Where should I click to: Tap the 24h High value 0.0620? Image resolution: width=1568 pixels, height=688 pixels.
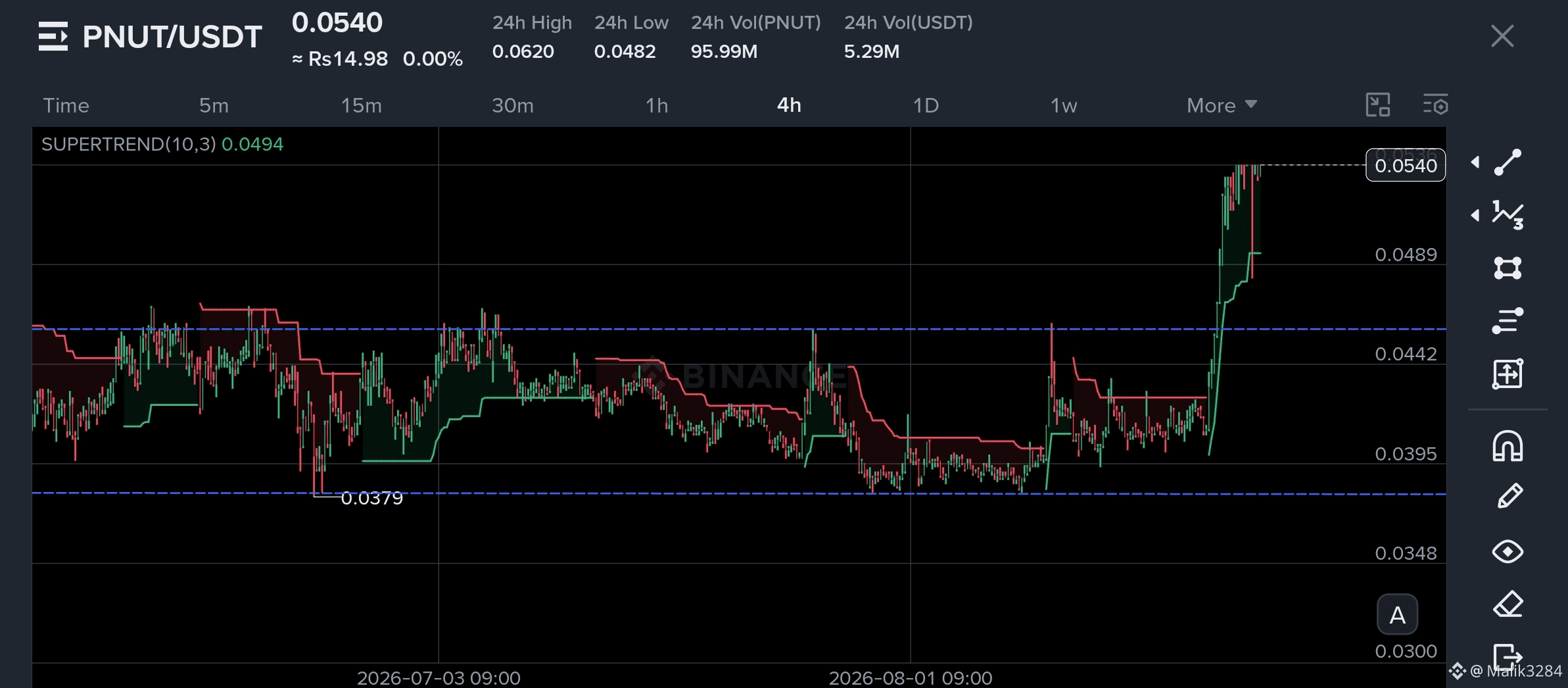coord(523,51)
